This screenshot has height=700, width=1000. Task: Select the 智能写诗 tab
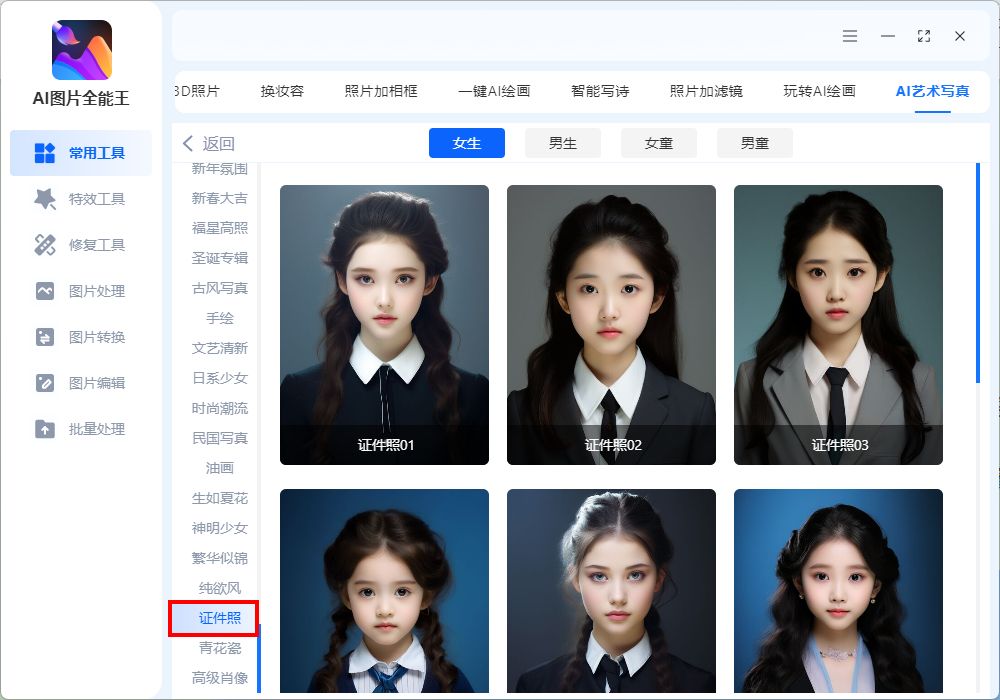[600, 91]
